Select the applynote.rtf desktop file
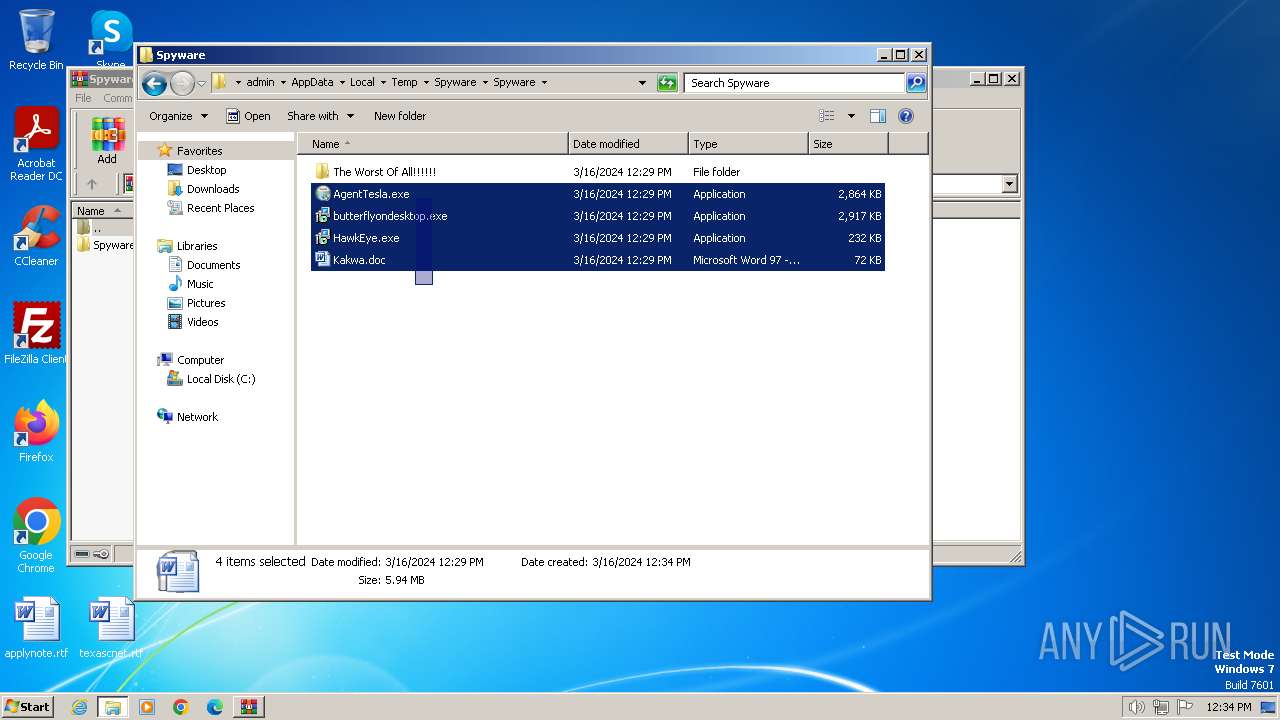The height and width of the screenshot is (720, 1280). tap(36, 628)
